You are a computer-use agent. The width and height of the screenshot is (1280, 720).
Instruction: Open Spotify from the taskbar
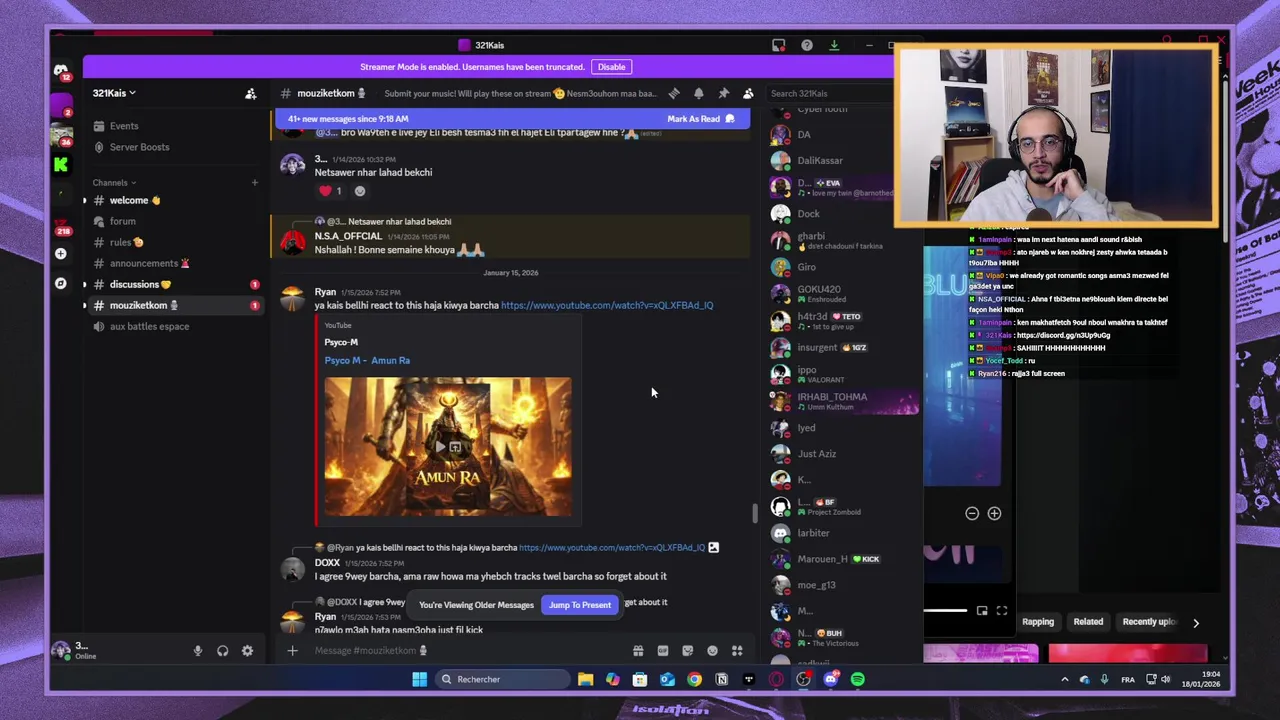point(858,680)
